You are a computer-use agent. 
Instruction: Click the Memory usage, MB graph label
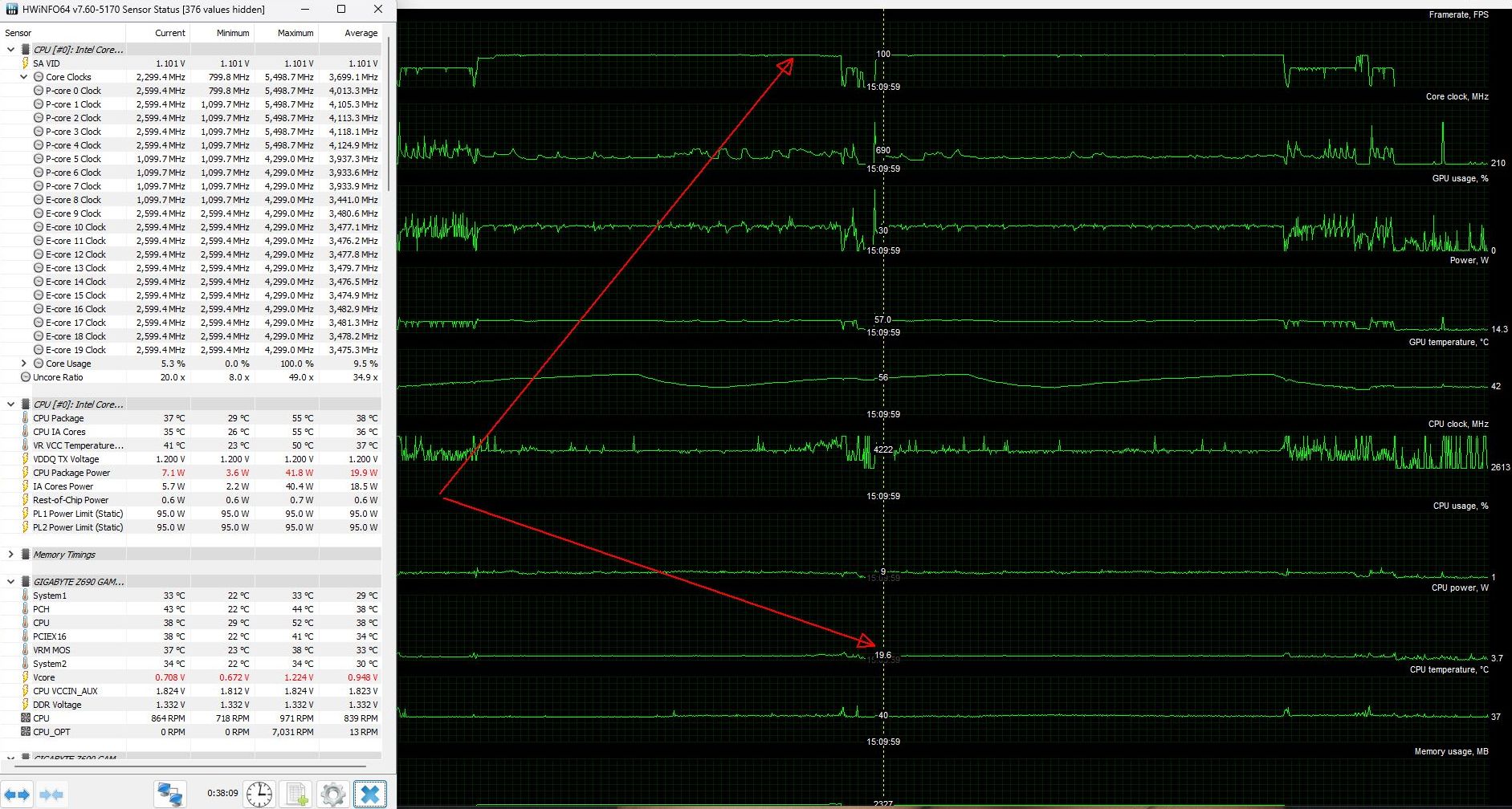[x=1451, y=751]
